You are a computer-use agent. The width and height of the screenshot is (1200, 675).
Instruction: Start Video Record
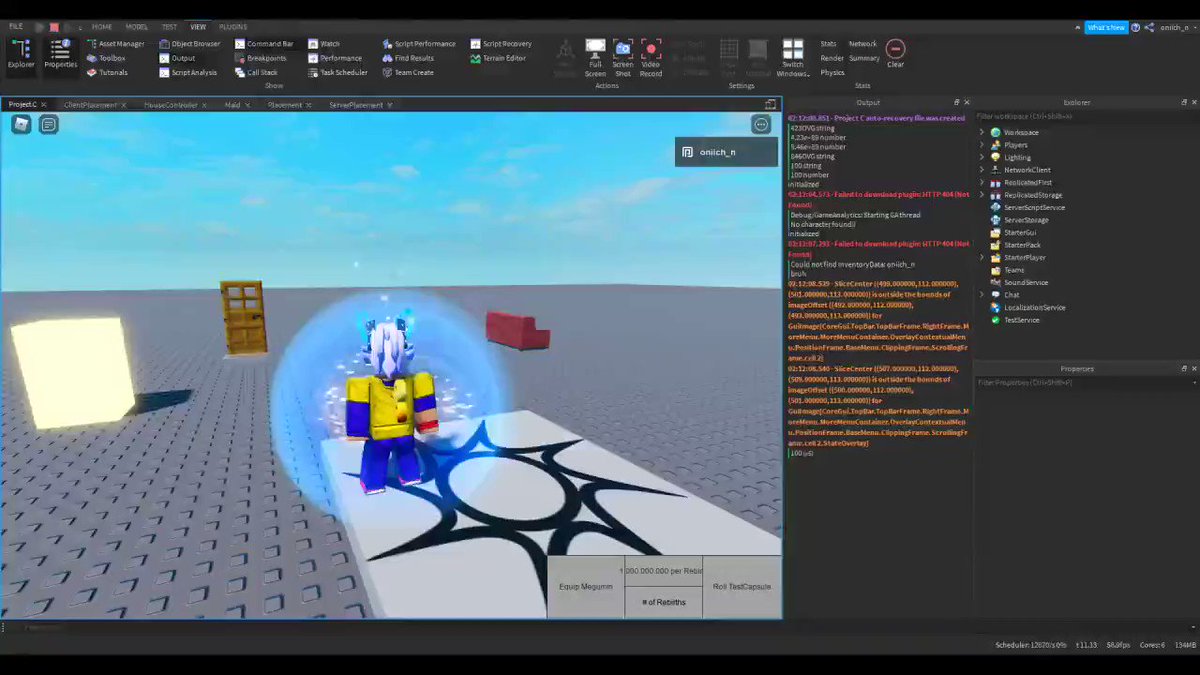tap(651, 58)
